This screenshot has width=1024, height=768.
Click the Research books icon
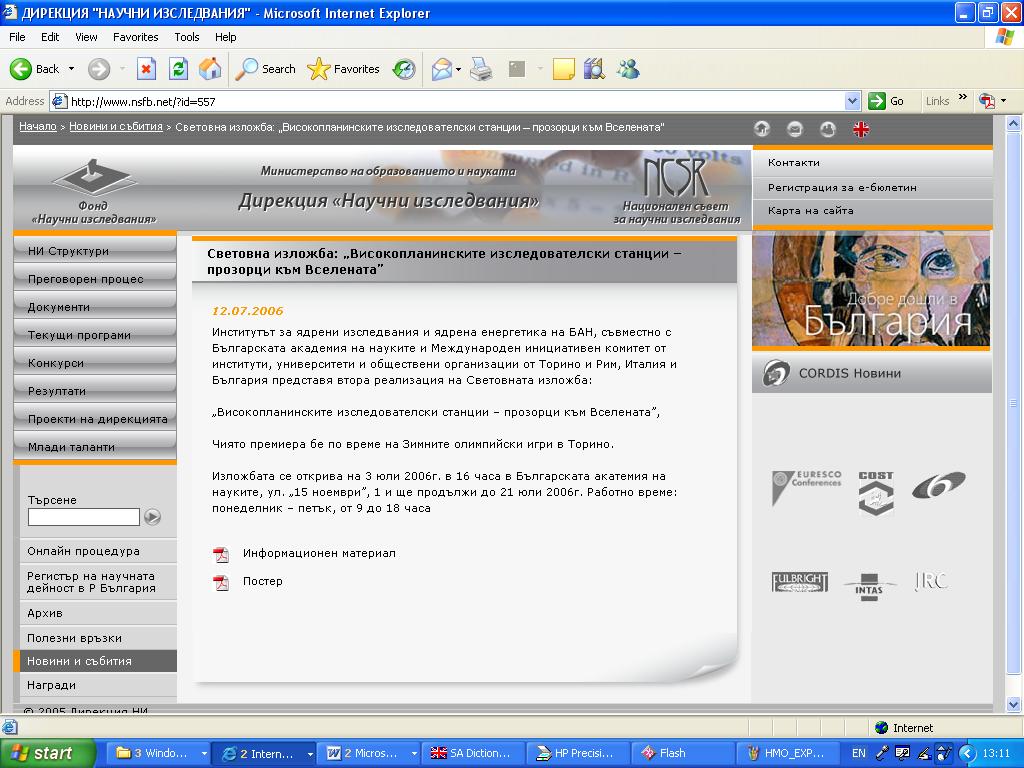594,69
